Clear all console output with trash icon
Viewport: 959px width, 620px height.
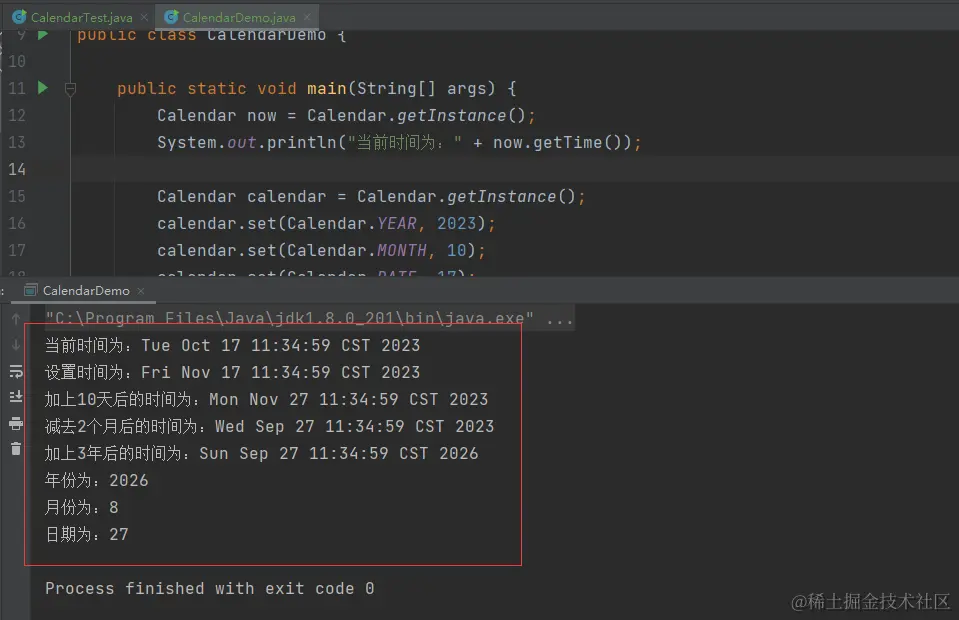(16, 449)
